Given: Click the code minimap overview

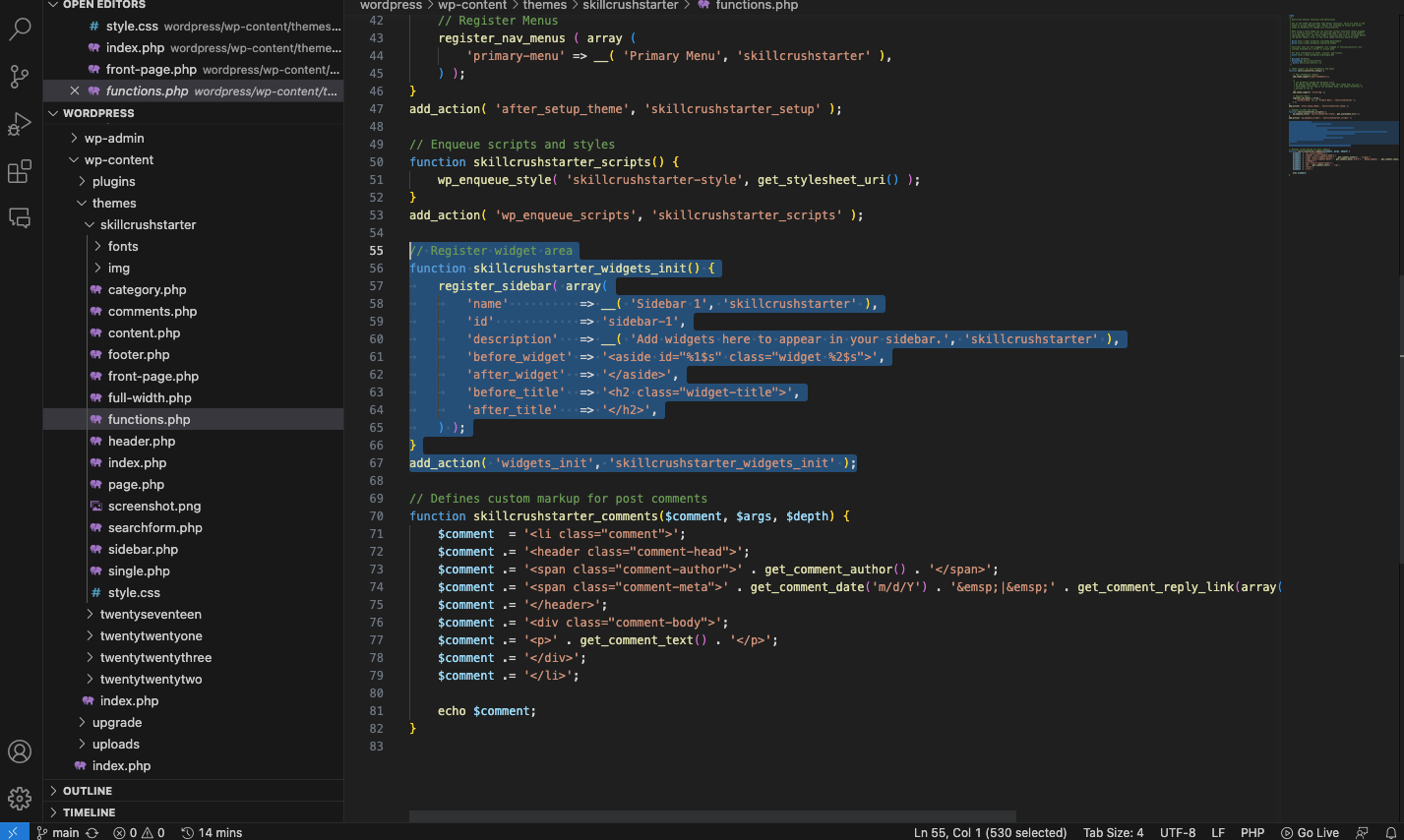Looking at the screenshot, I should [1343, 93].
